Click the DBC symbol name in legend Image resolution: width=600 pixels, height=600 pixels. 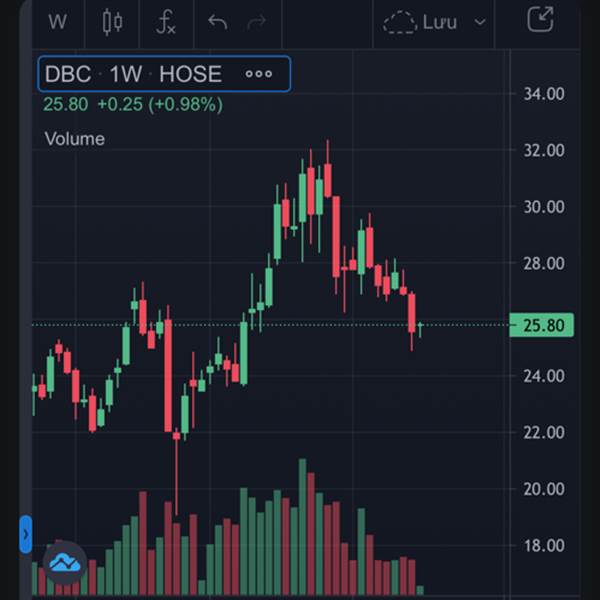(x=68, y=74)
